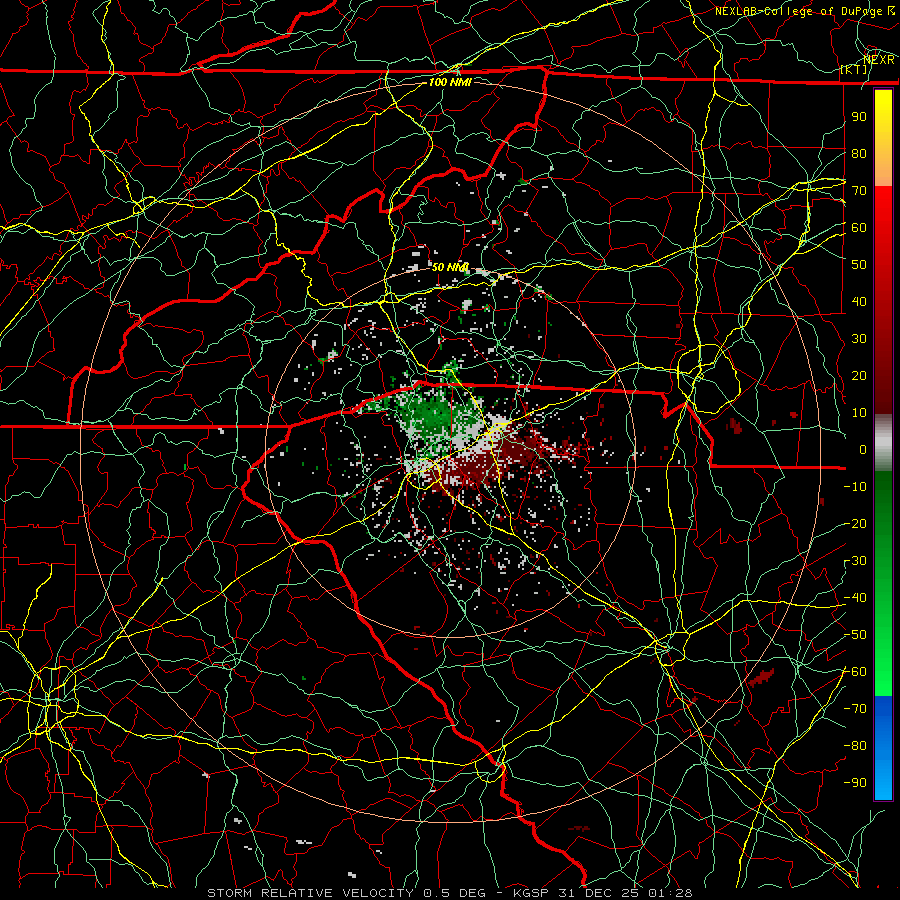Select the "-50" value on the velocity scale
Viewport: 900px width, 900px height.
click(855, 635)
